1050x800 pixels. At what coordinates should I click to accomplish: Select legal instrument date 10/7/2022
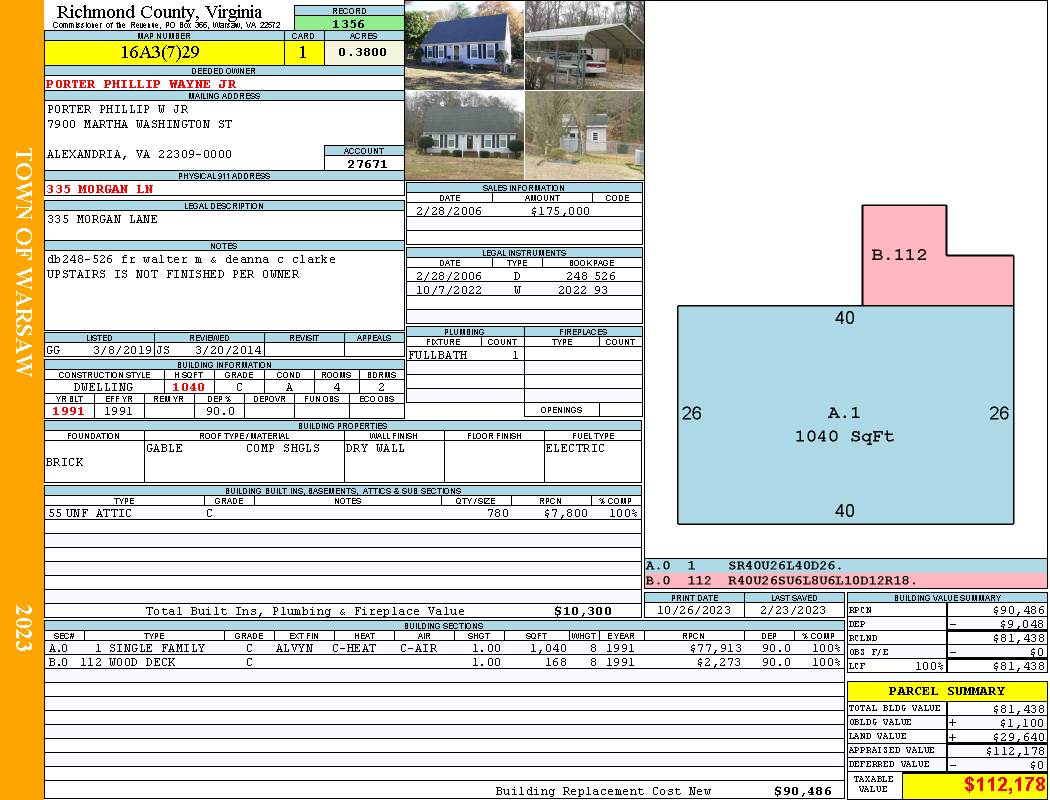pyautogui.click(x=449, y=290)
